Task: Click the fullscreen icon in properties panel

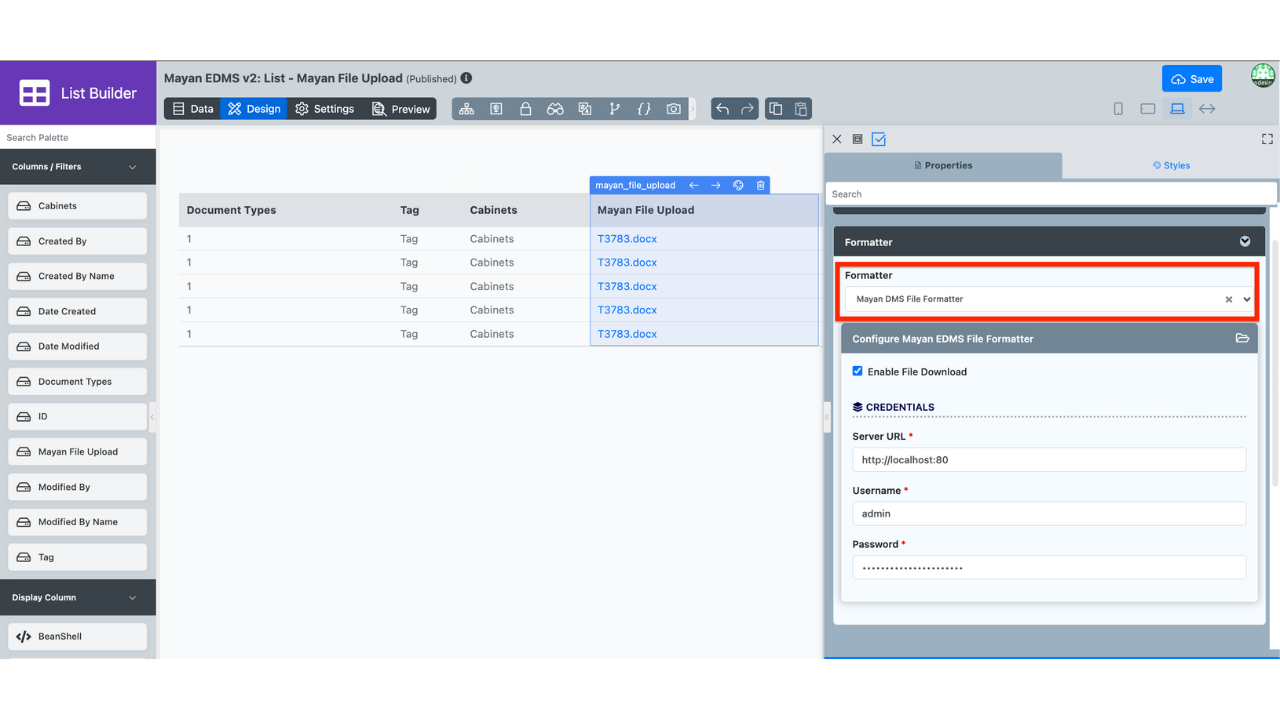Action: point(1267,140)
